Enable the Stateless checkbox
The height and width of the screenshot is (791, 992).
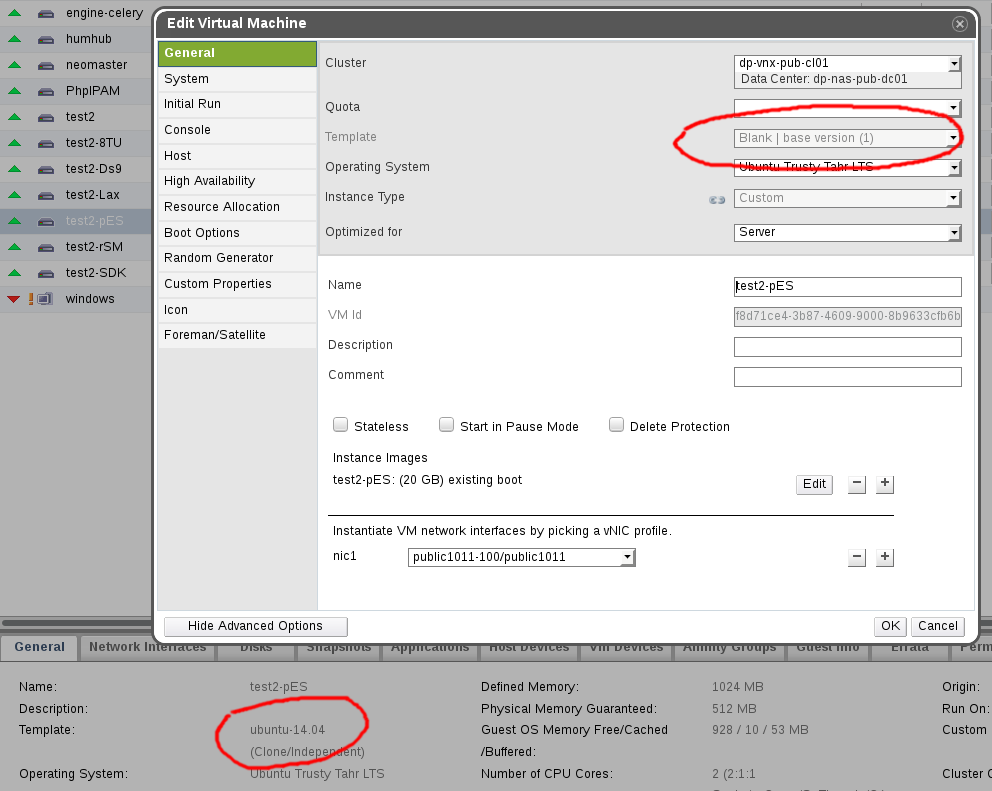341,425
